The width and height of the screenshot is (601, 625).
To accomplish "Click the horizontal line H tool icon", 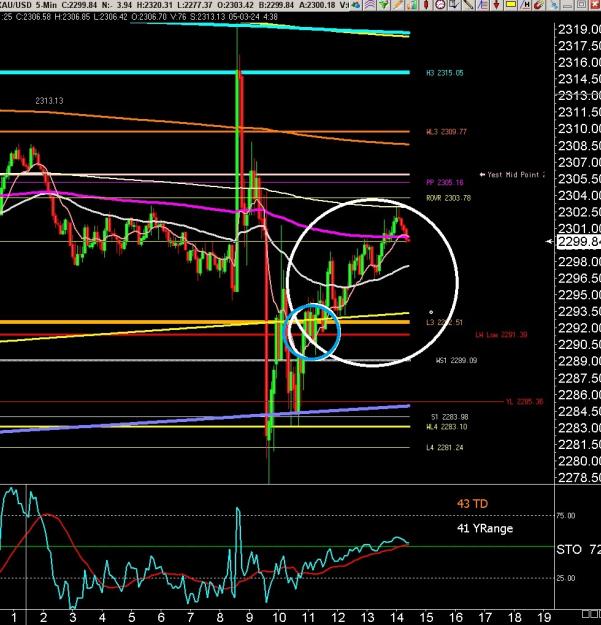I will tap(526, 5).
